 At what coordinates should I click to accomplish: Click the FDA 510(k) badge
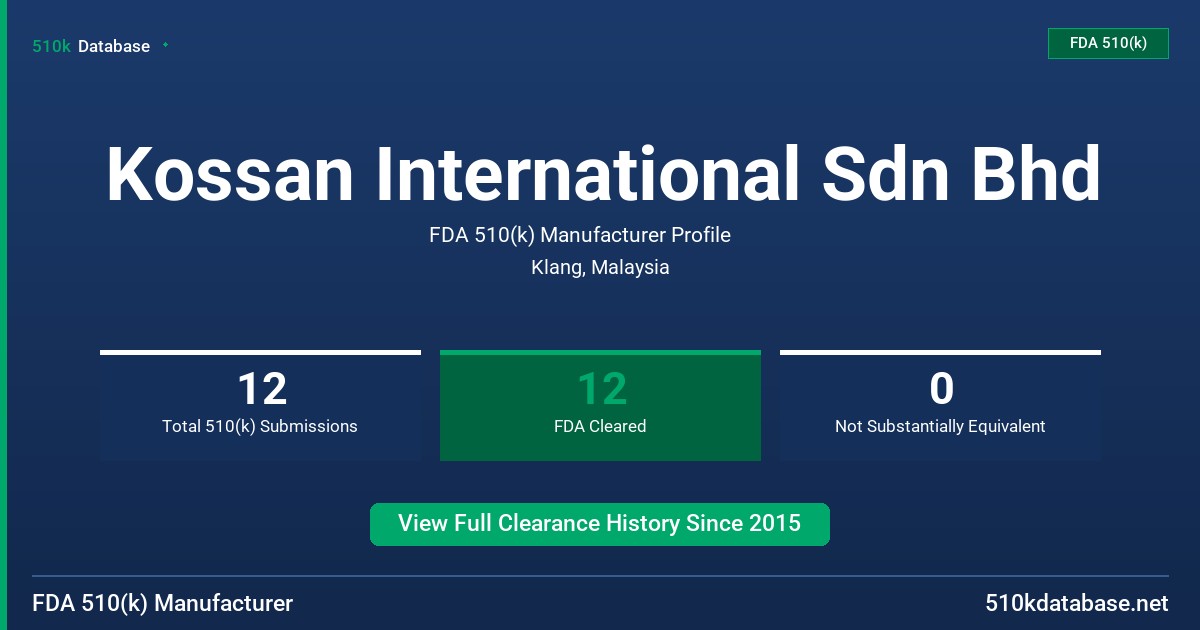(1108, 43)
